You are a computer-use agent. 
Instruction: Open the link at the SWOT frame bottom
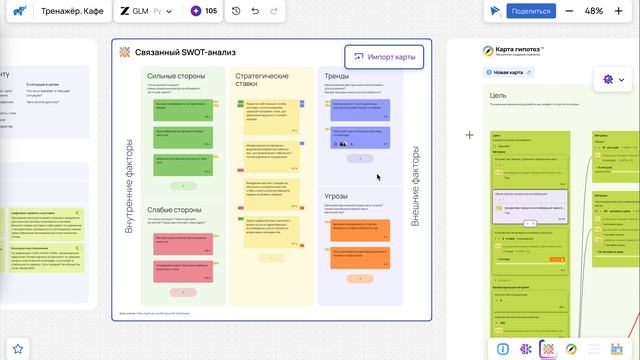[163, 313]
